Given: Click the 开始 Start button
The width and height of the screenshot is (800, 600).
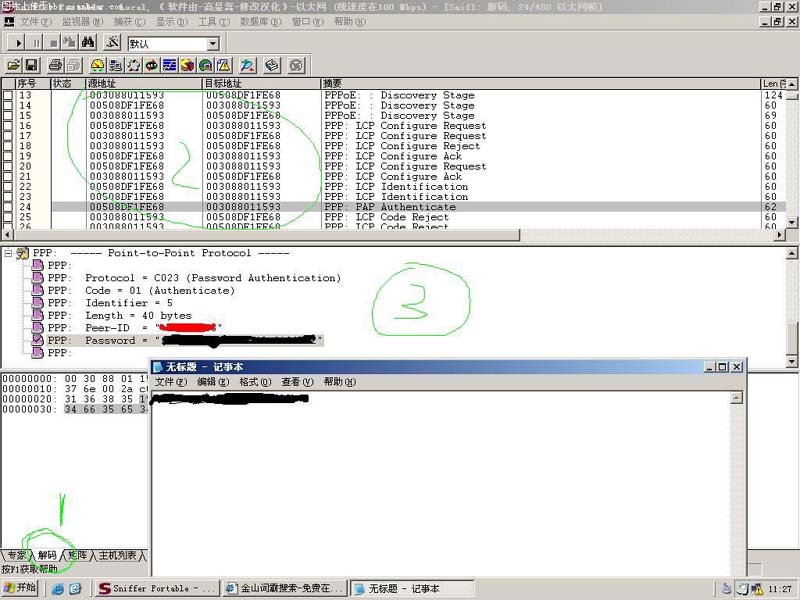Looking at the screenshot, I should (x=20, y=588).
